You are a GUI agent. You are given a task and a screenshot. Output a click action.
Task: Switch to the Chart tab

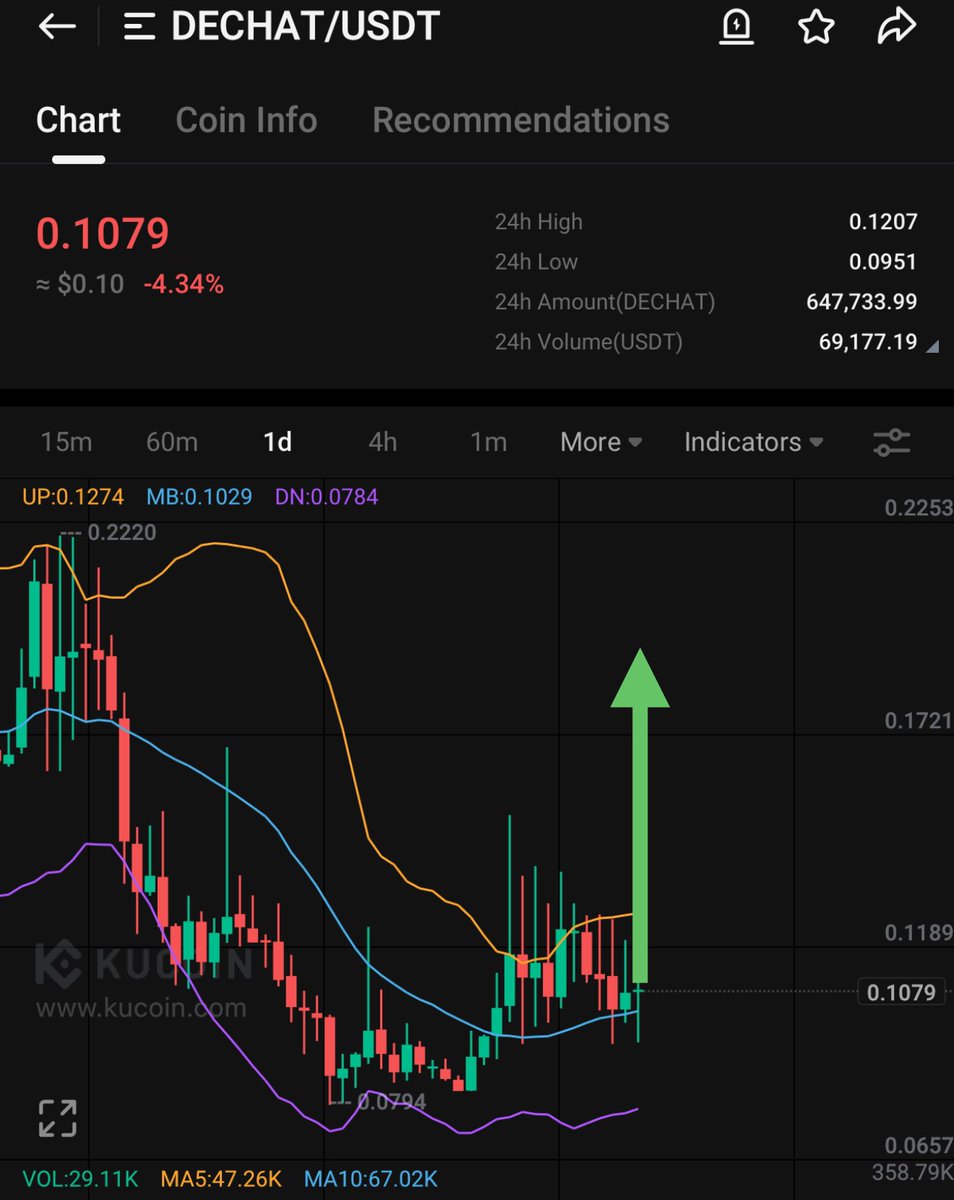click(78, 120)
